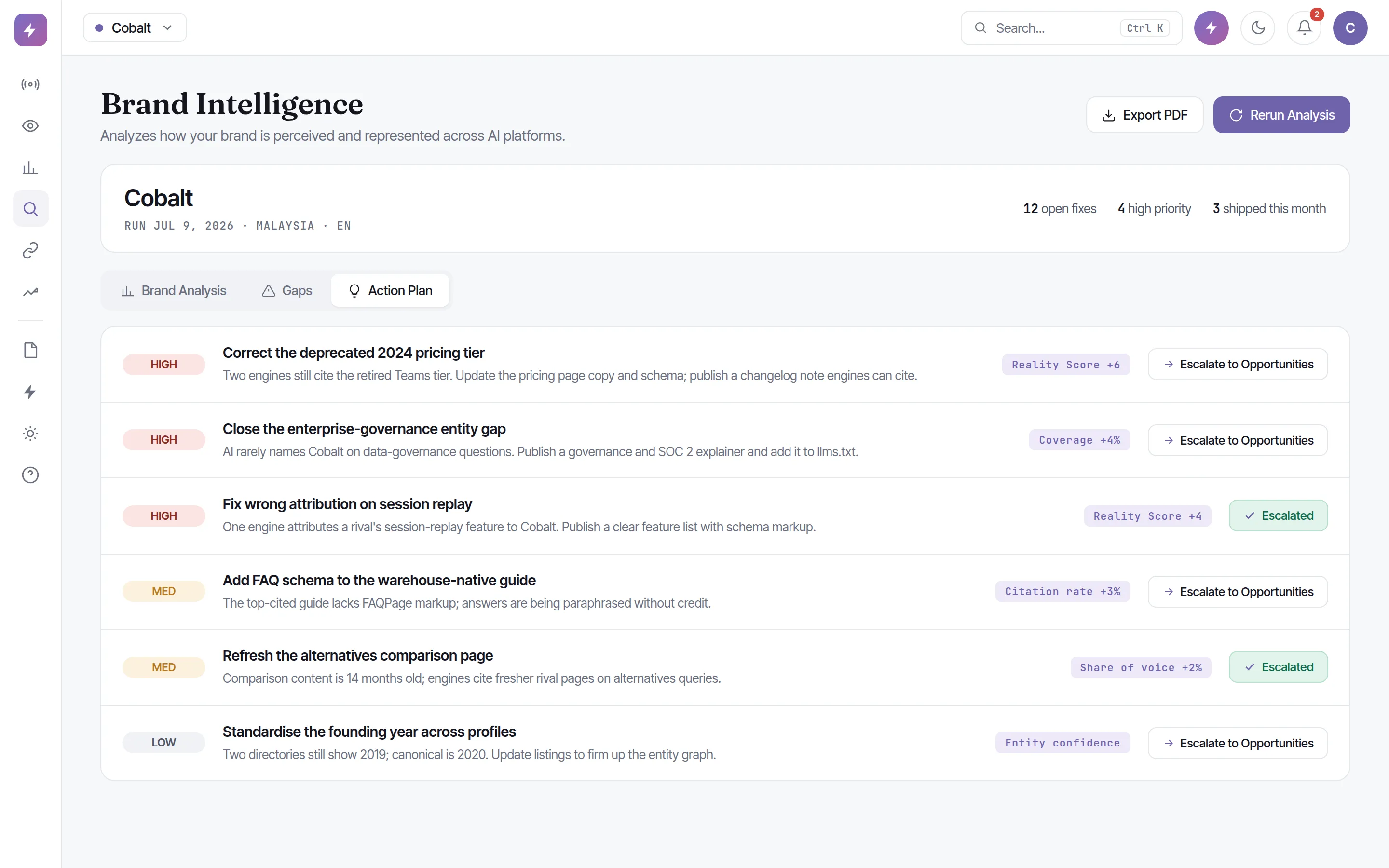Click the lightning bolt app logo
The width and height of the screenshot is (1389, 868).
click(30, 30)
